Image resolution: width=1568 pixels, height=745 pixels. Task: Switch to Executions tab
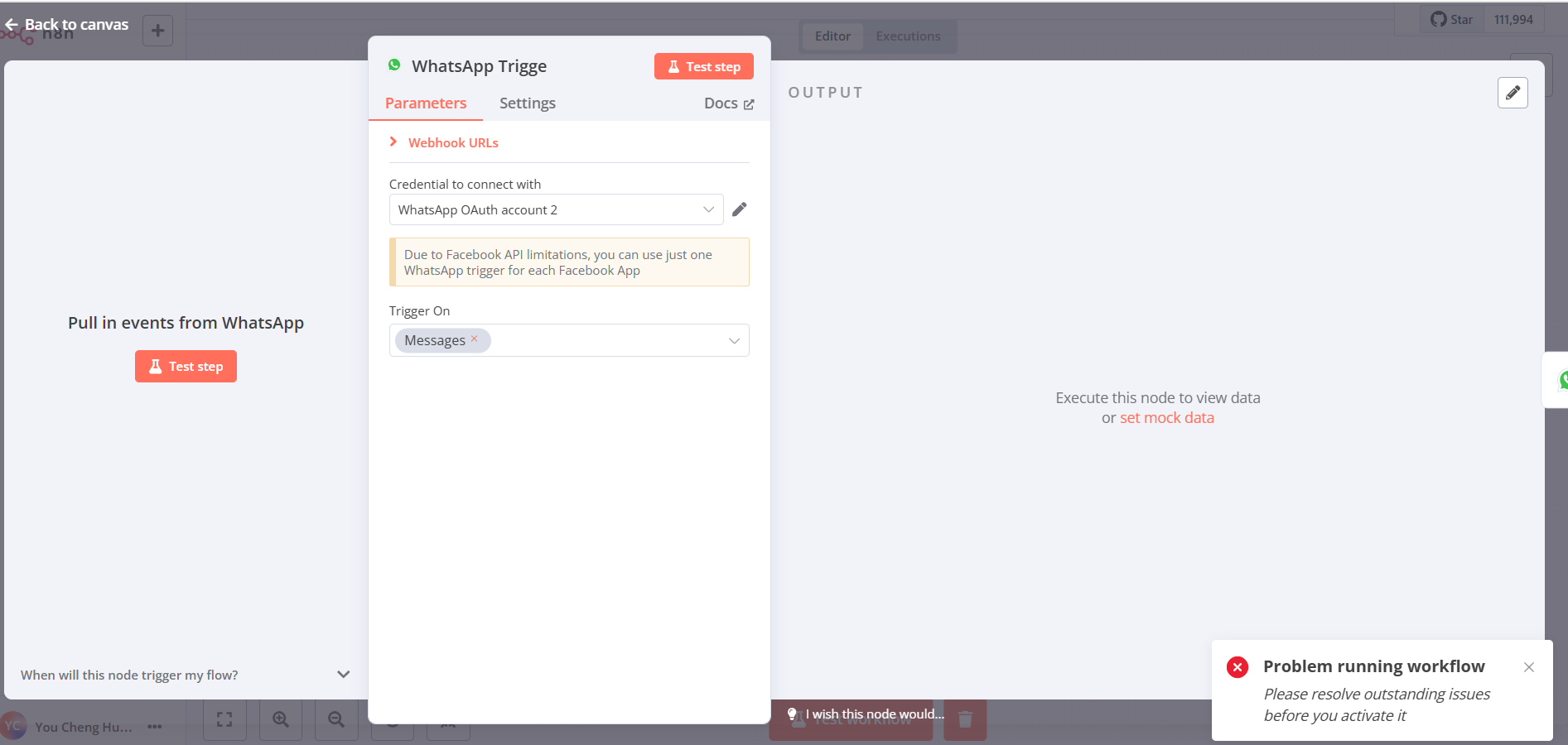coord(908,36)
